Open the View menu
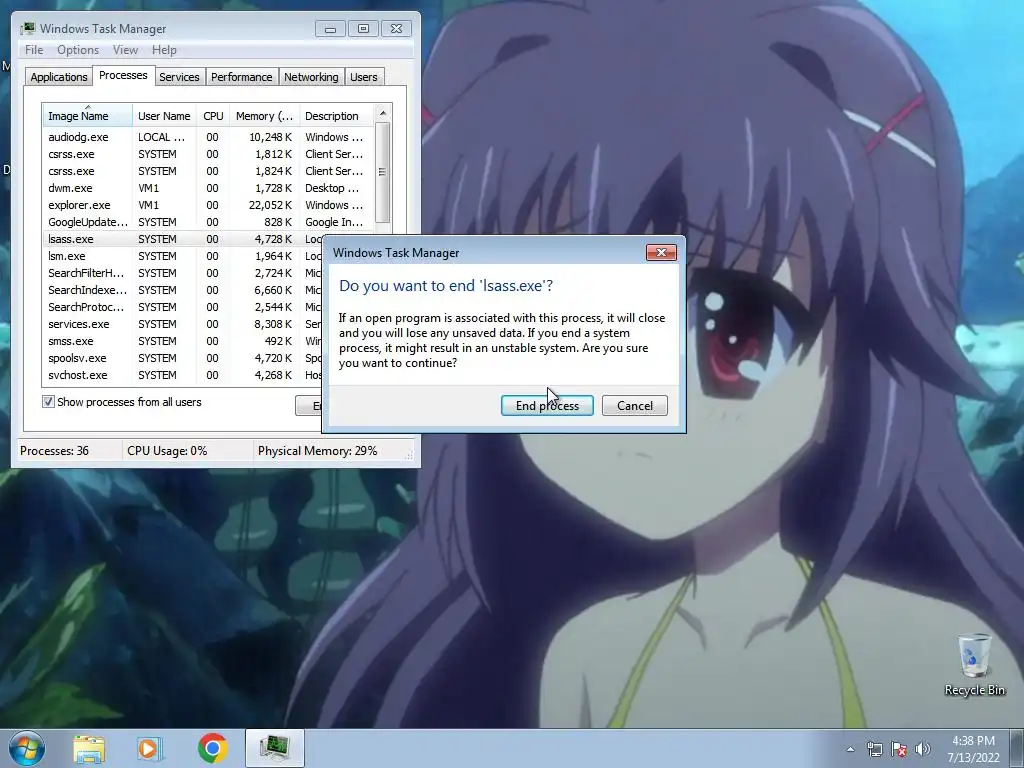Viewport: 1024px width, 768px height. pyautogui.click(x=125, y=50)
